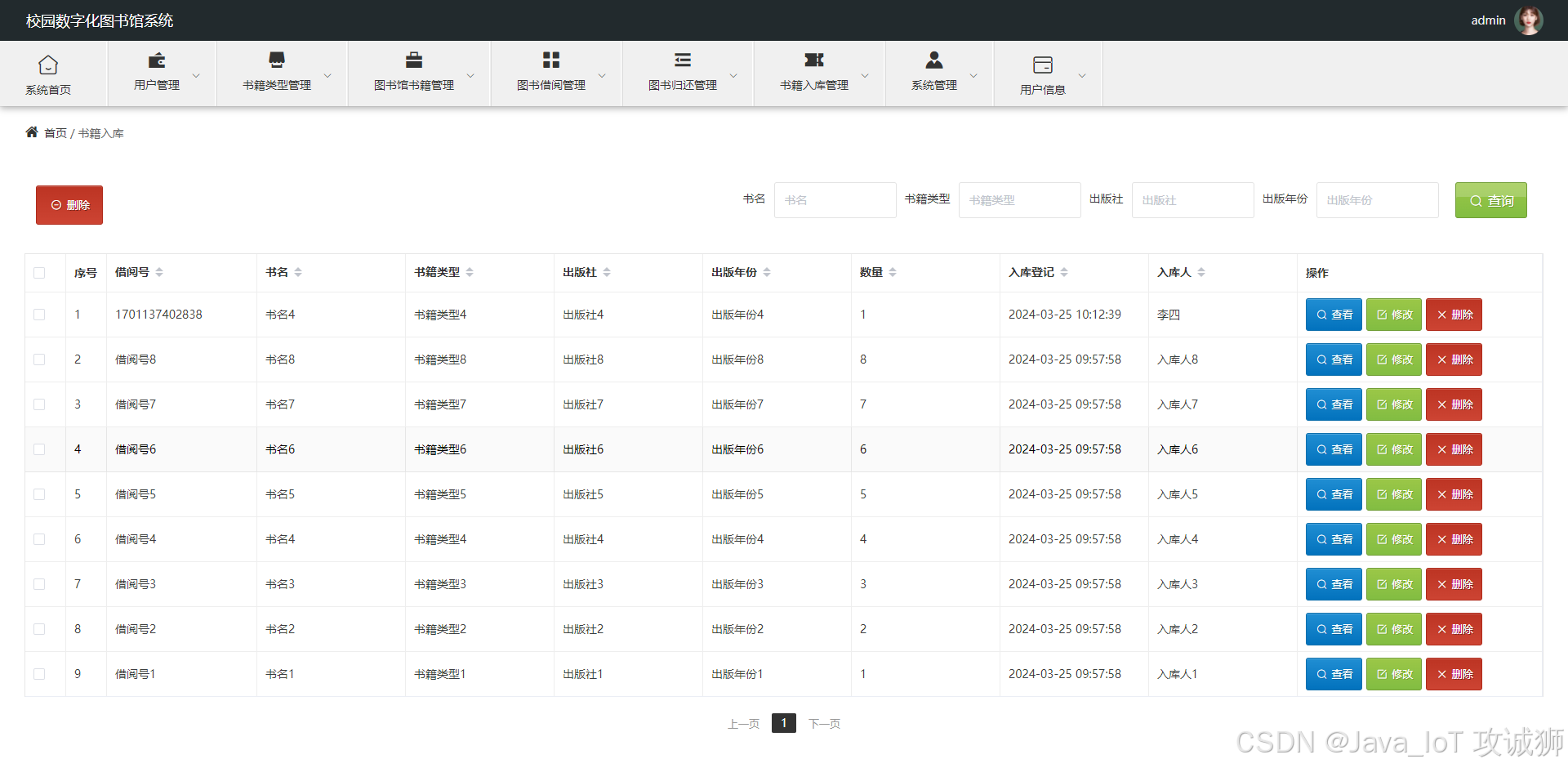Click 修改 for the 借阅号3 row
The height and width of the screenshot is (768, 1568).
(x=1394, y=584)
